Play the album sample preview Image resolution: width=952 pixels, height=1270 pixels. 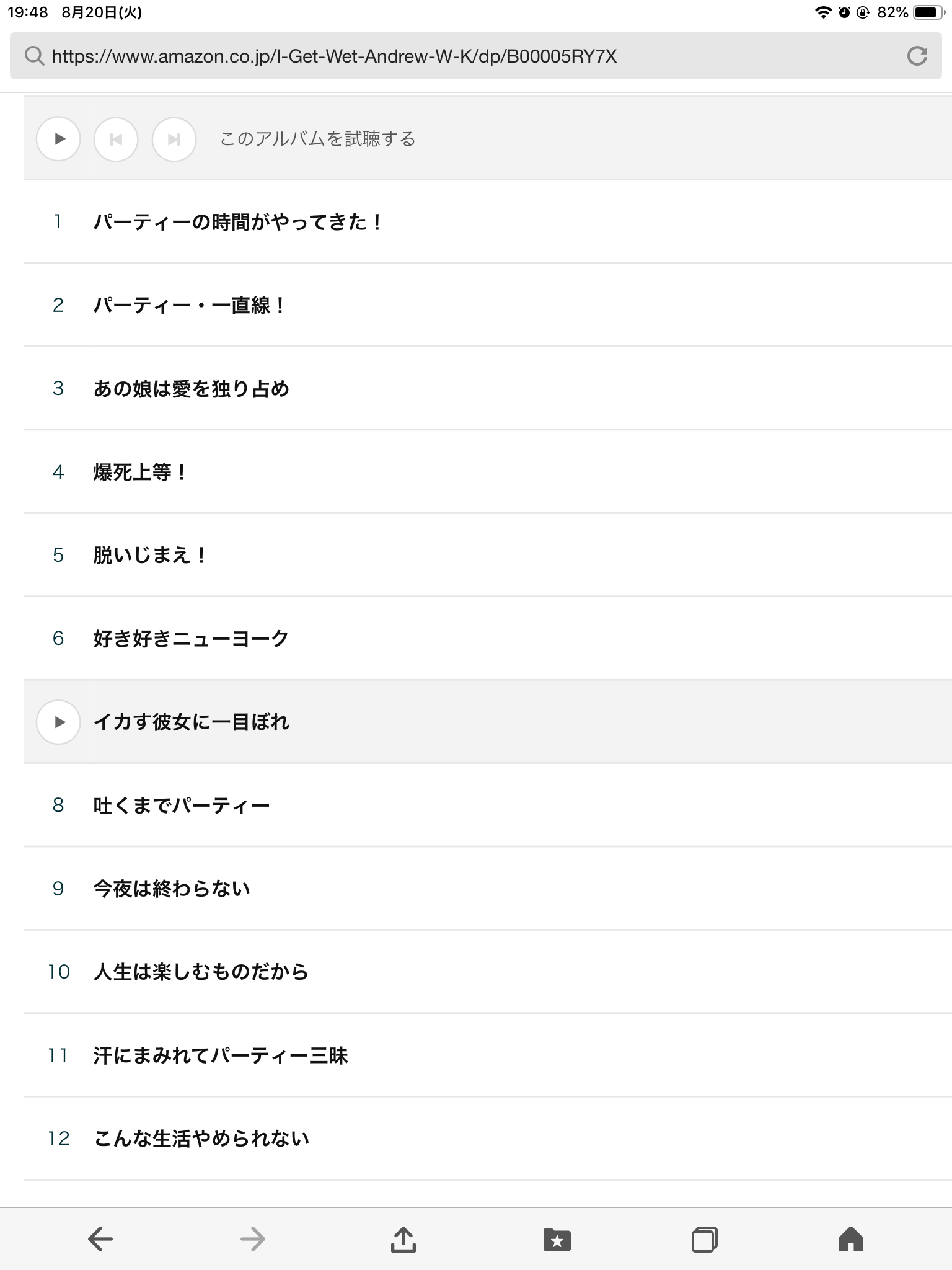58,139
